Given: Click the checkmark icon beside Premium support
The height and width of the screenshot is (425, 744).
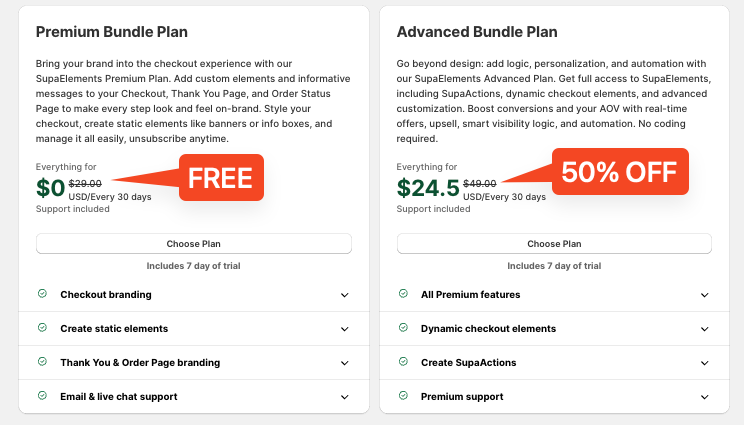Looking at the screenshot, I should (x=403, y=396).
